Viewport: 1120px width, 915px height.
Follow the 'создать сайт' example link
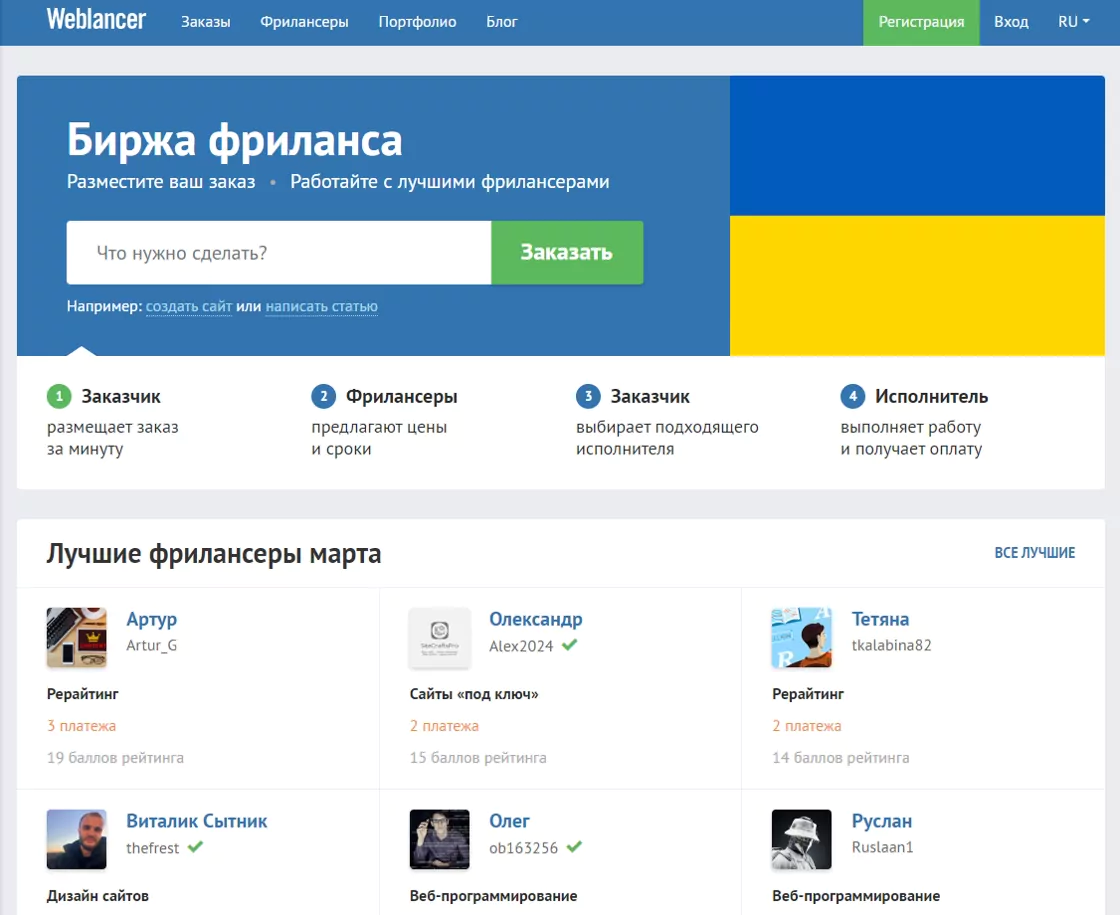[189, 306]
